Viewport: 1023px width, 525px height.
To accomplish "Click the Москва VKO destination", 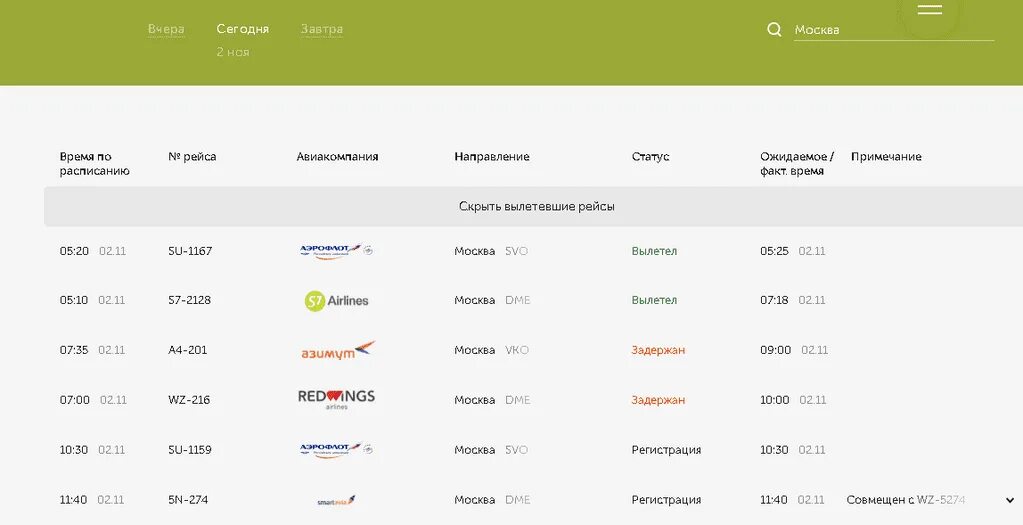I will point(491,350).
